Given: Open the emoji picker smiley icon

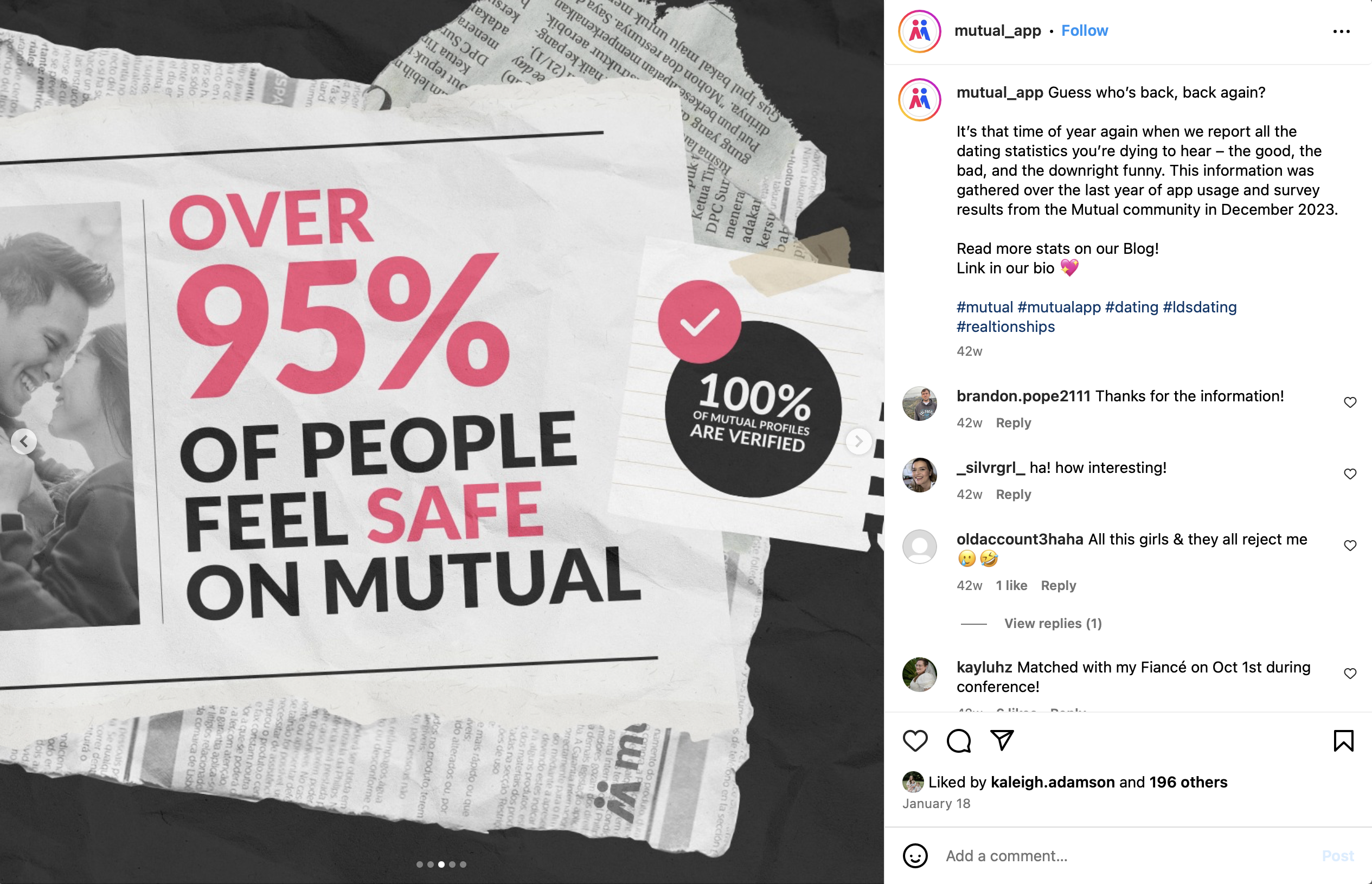Looking at the screenshot, I should coord(915,855).
